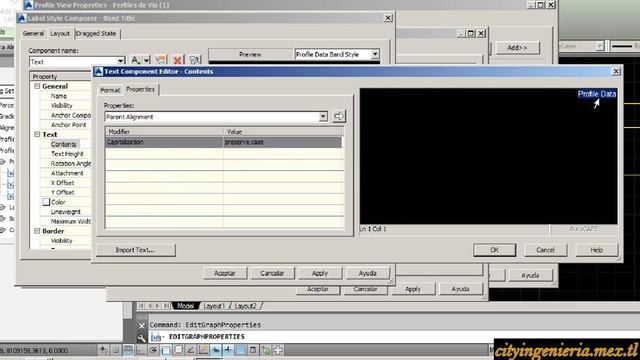The height and width of the screenshot is (360, 640).
Task: Toggle Ortho Mode in status bar
Action: (141, 350)
